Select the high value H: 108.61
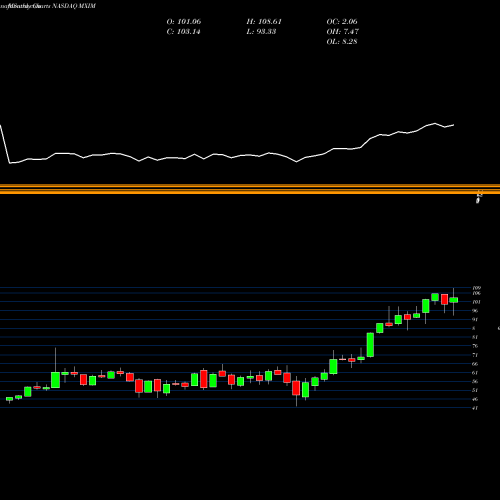 pos(264,22)
